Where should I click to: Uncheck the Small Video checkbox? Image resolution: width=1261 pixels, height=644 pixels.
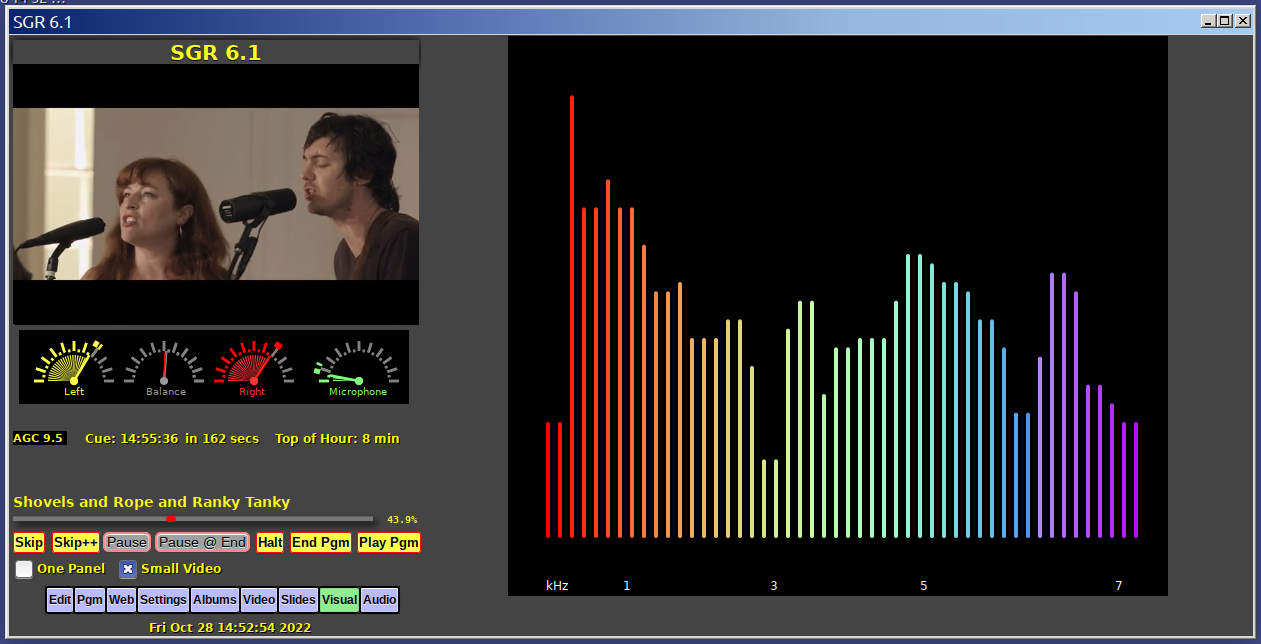pyautogui.click(x=128, y=569)
